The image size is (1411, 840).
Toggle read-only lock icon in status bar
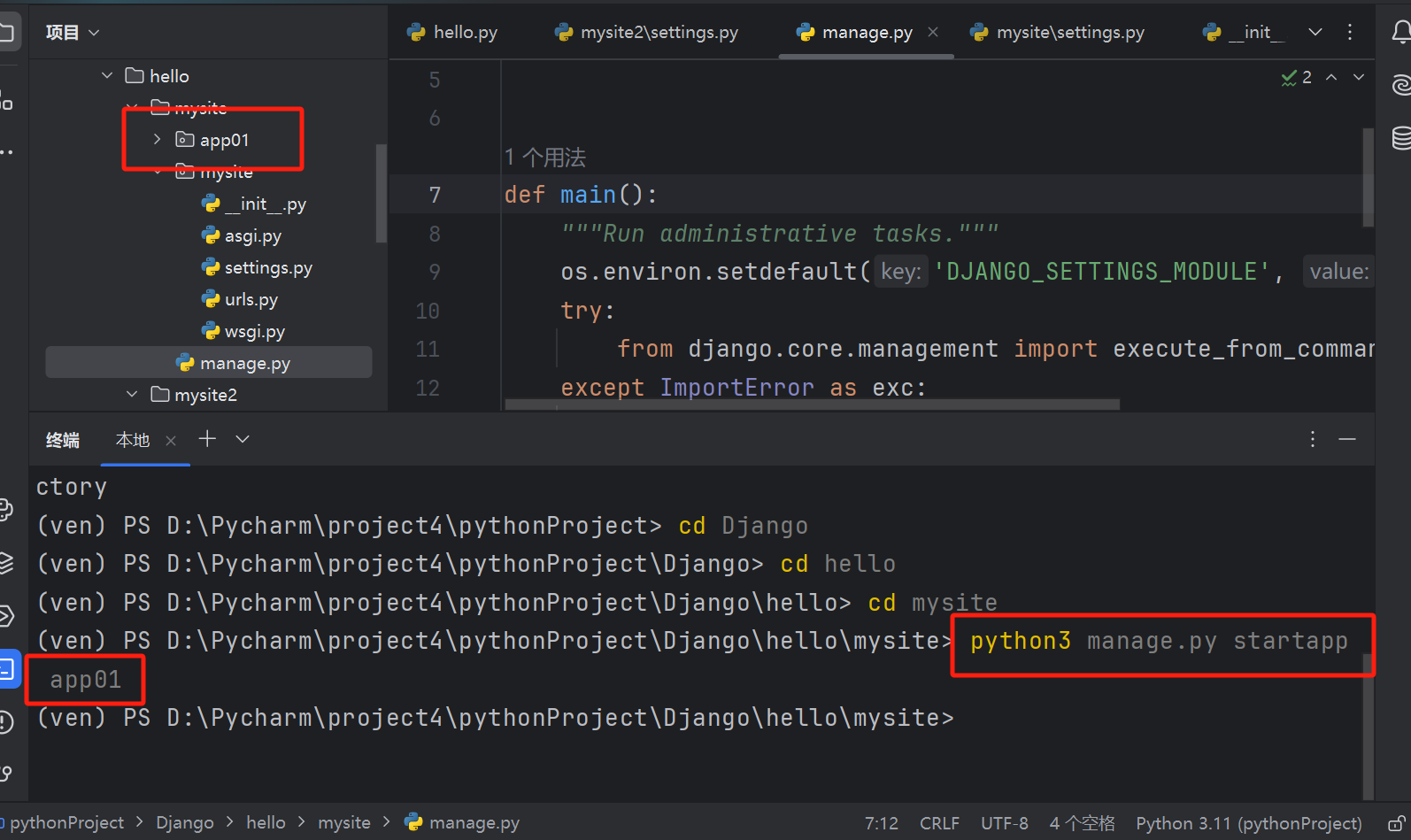[1396, 823]
